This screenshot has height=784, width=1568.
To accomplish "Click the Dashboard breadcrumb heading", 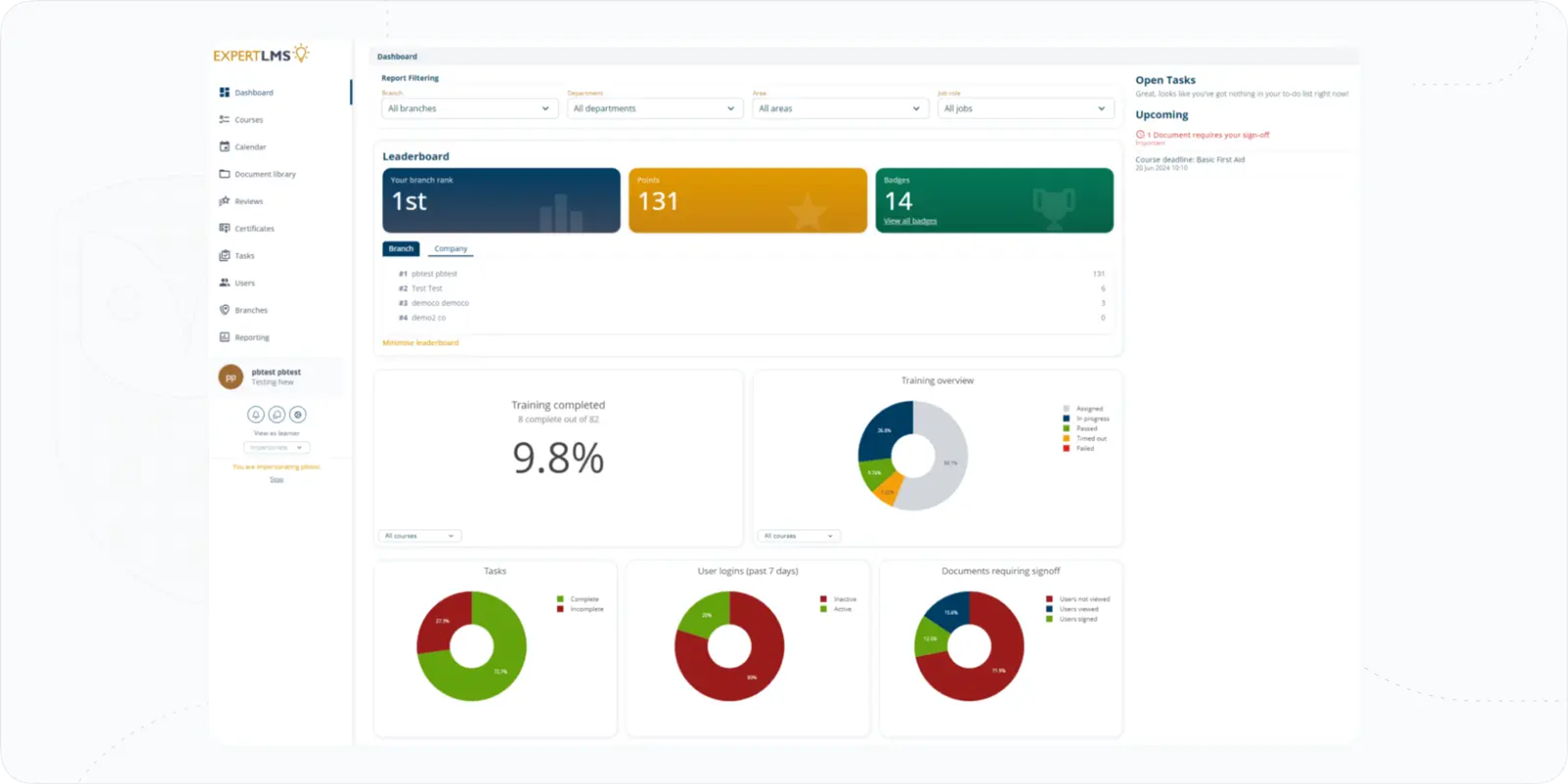I will [x=397, y=57].
